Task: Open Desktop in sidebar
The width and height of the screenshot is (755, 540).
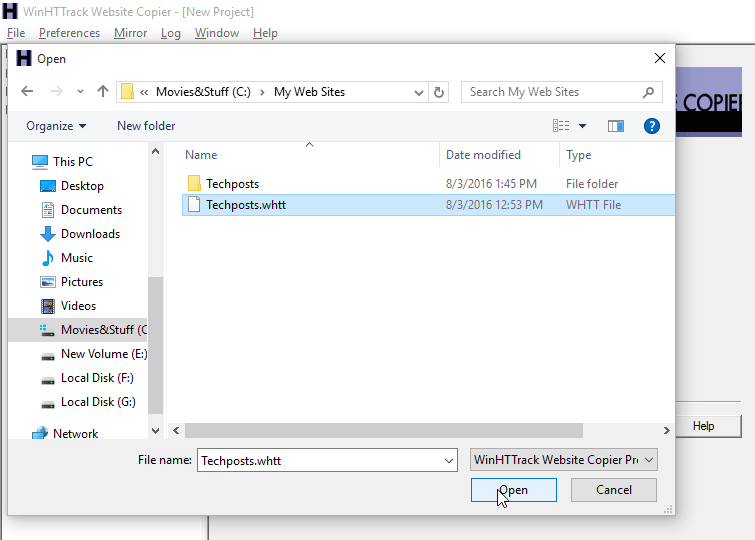Action: [x=82, y=186]
